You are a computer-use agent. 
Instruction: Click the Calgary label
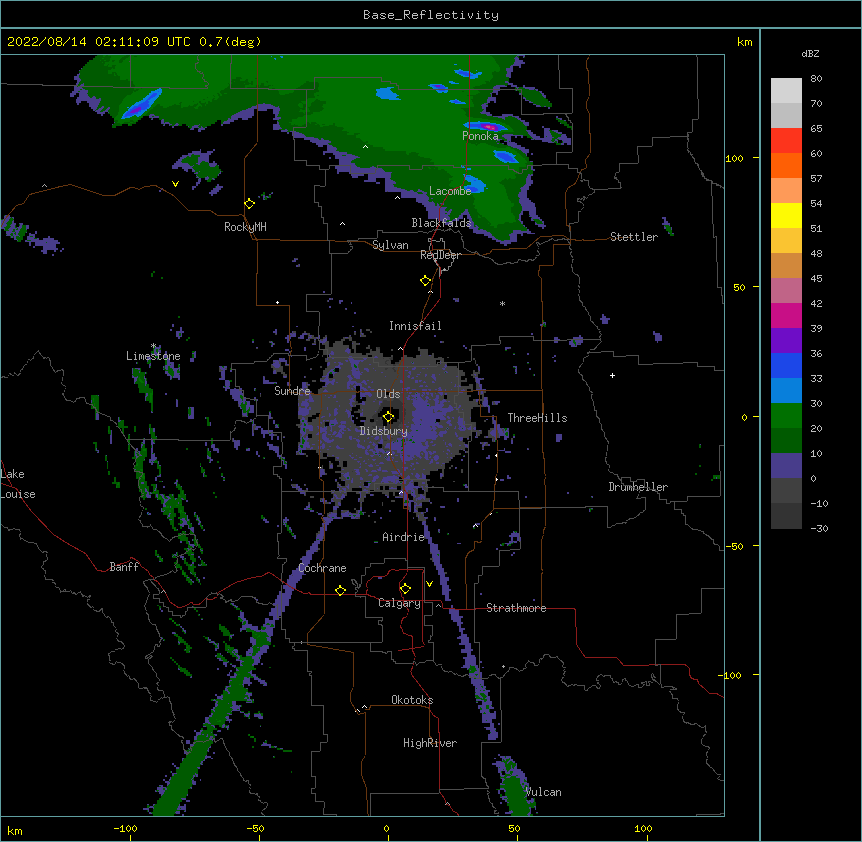[x=399, y=603]
